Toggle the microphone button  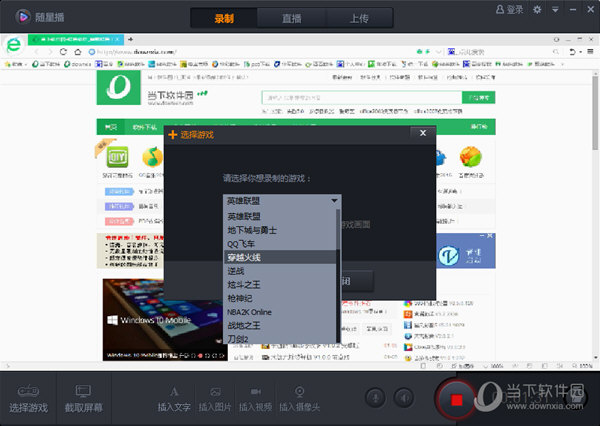pyautogui.click(x=376, y=398)
